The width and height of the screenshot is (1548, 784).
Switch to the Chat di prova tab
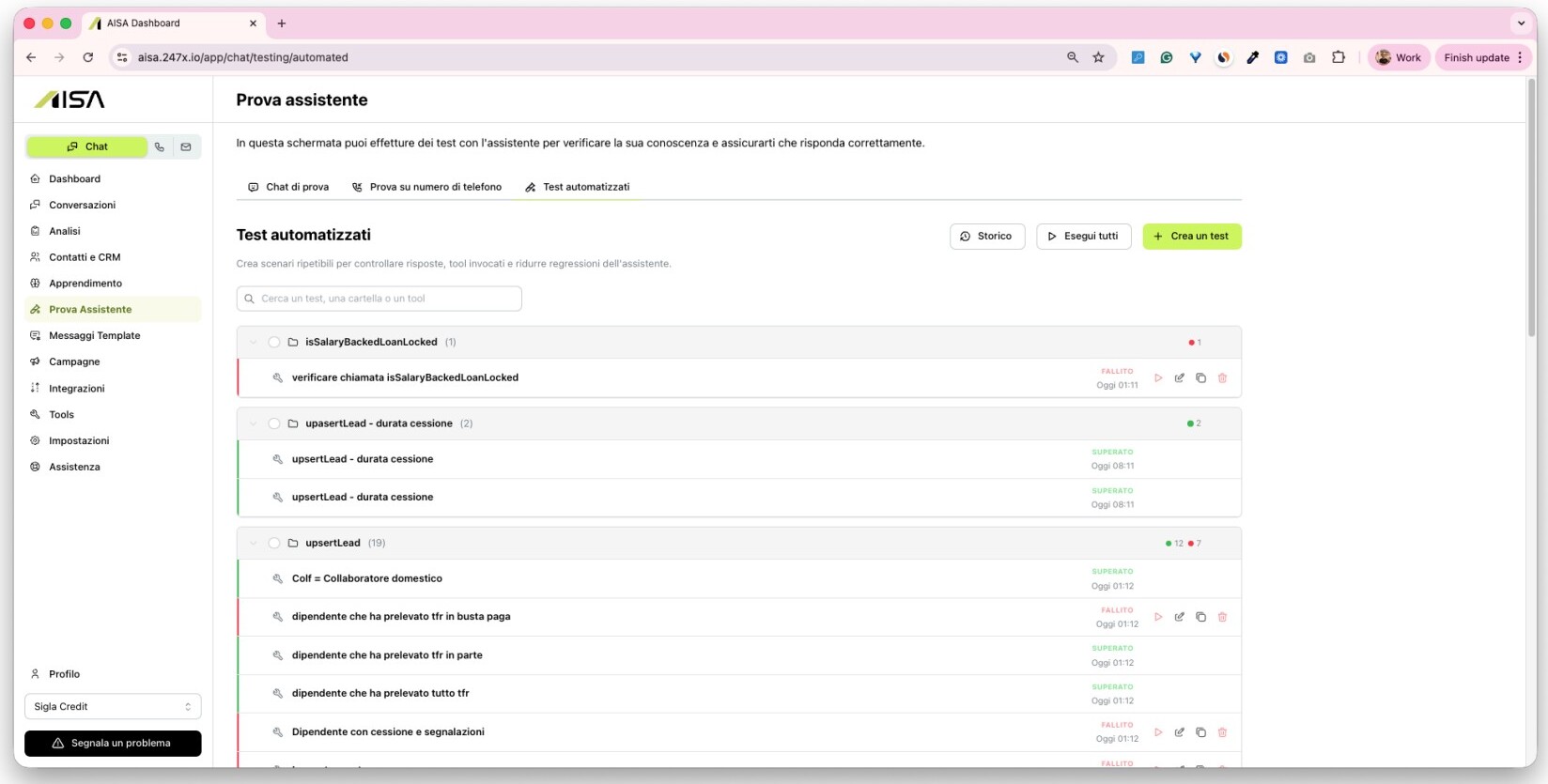pos(288,187)
